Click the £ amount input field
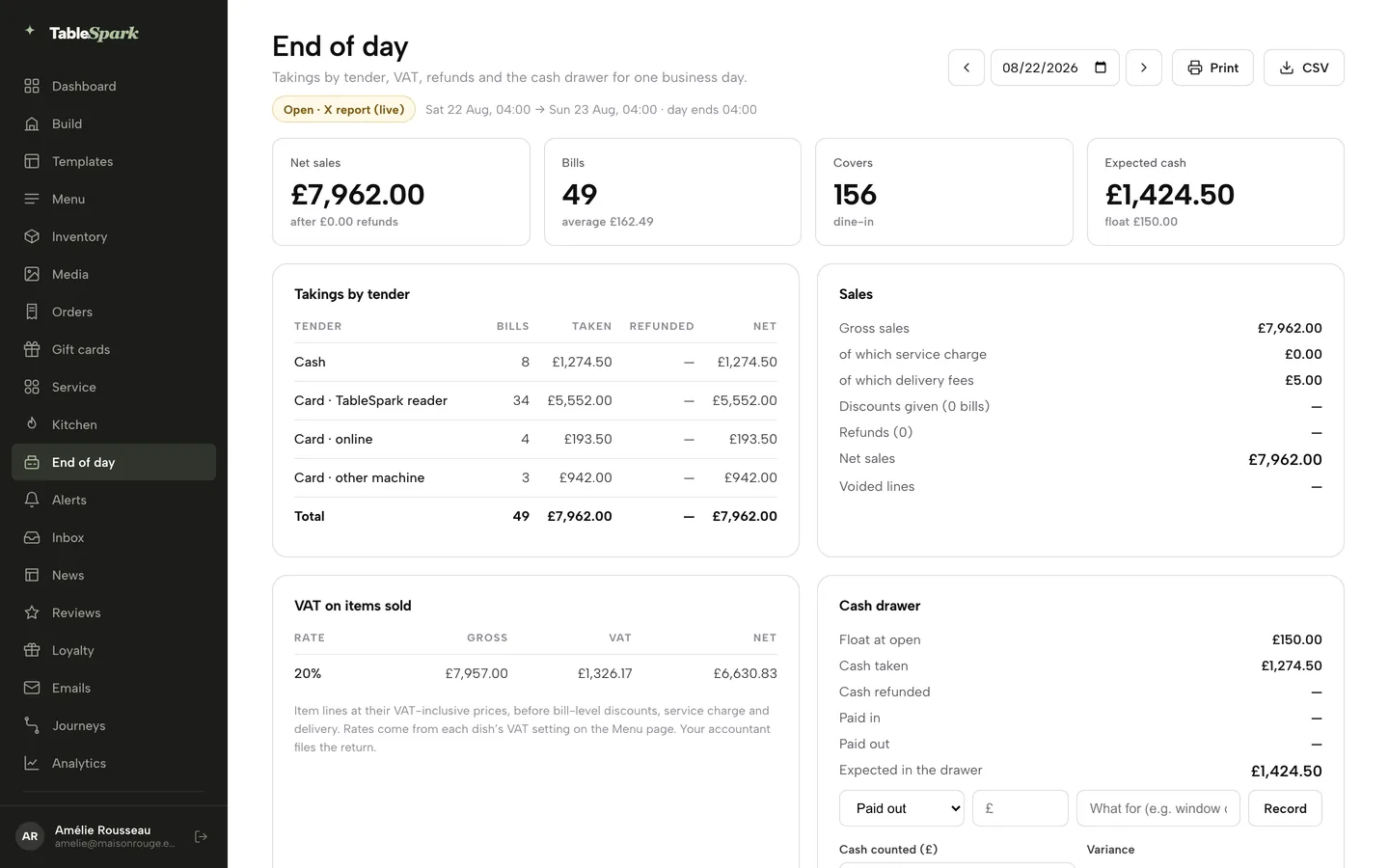 click(1021, 808)
